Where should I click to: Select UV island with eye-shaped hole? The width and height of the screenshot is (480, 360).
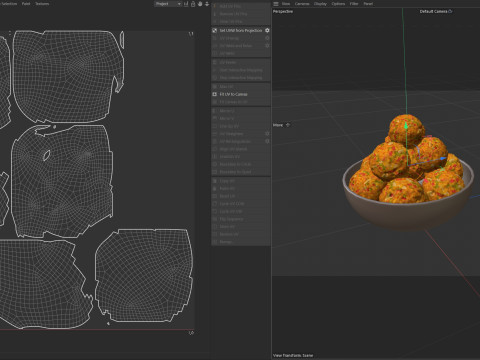coord(62,181)
